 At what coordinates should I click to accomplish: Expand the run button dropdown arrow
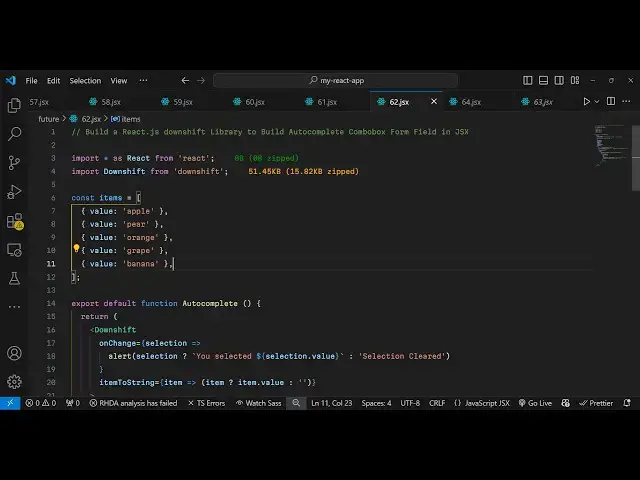point(597,101)
